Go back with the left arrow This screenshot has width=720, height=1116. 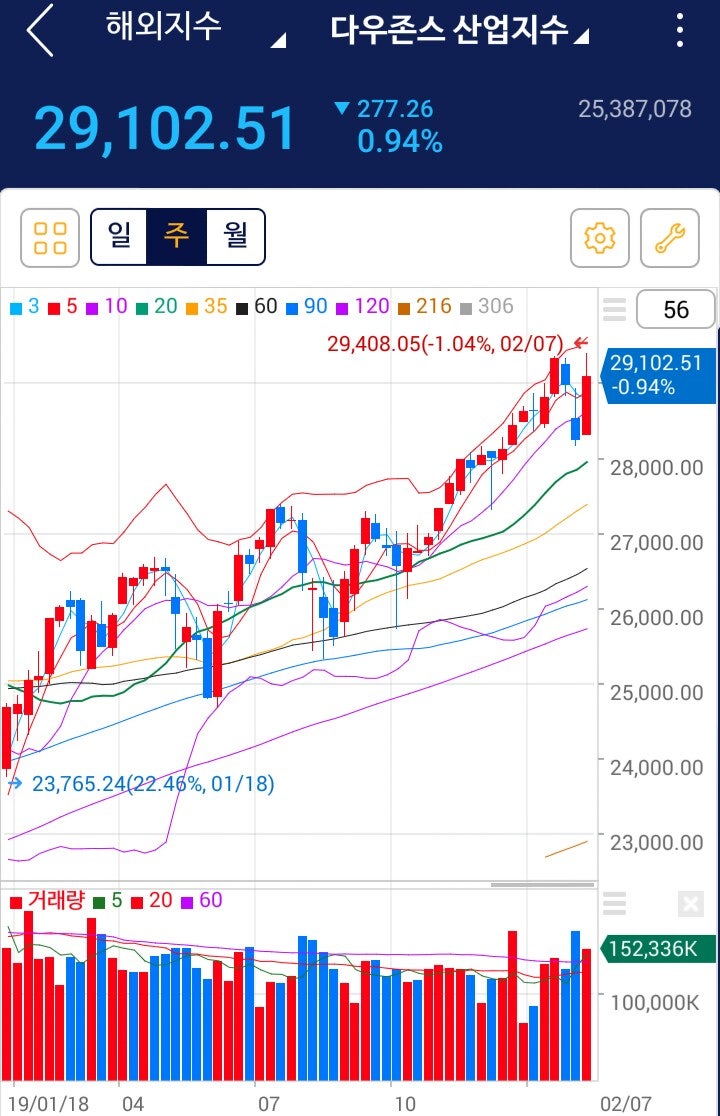click(x=40, y=31)
